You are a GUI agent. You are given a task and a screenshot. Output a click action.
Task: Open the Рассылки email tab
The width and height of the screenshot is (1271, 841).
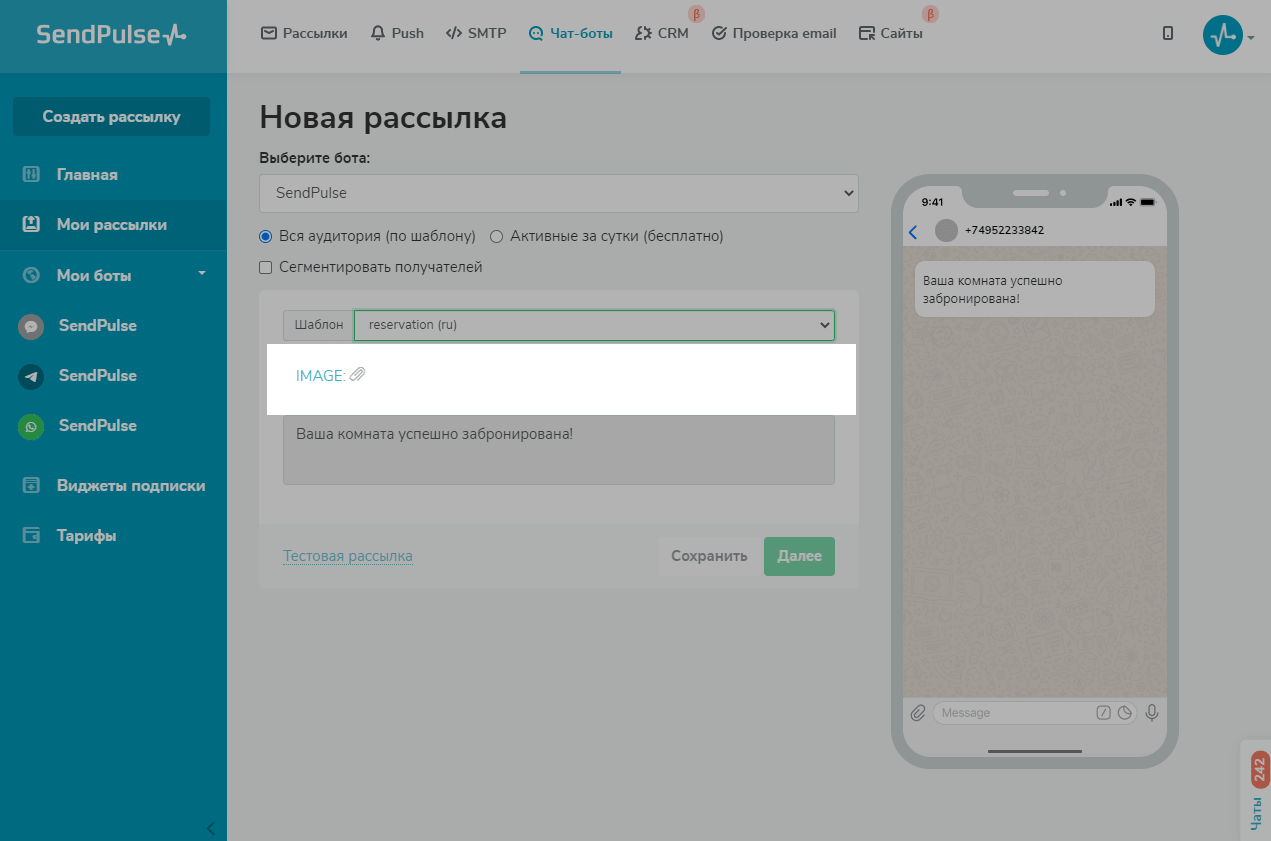tap(304, 33)
